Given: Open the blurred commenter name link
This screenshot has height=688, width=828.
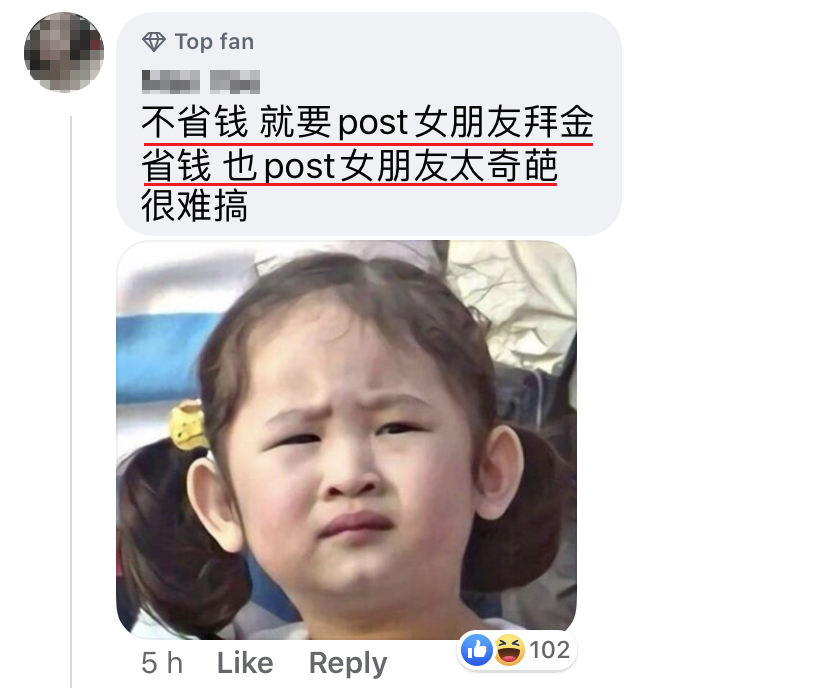Looking at the screenshot, I should [201, 82].
